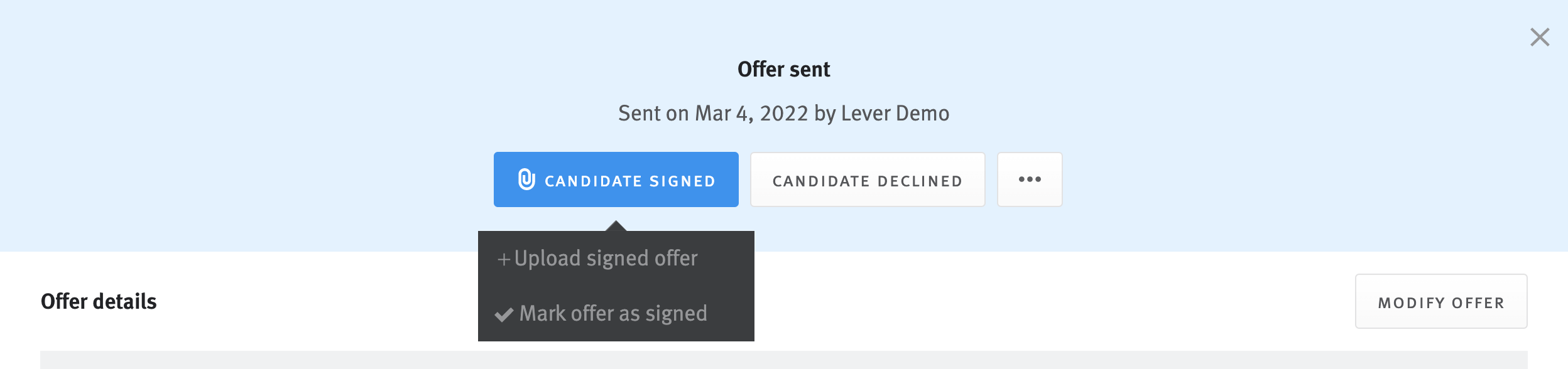Click the Mar 4, 2022 sent date
1568x369 pixels.
(x=751, y=114)
